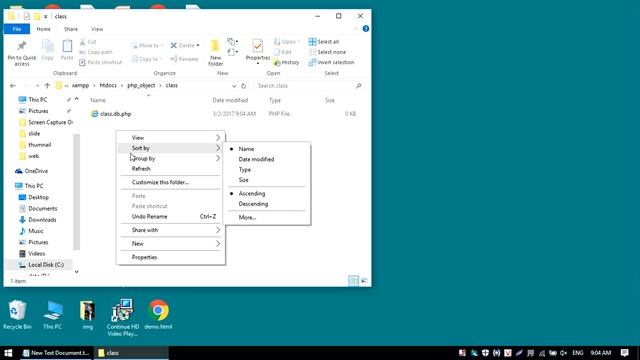Switch to the Share tab

(71, 29)
